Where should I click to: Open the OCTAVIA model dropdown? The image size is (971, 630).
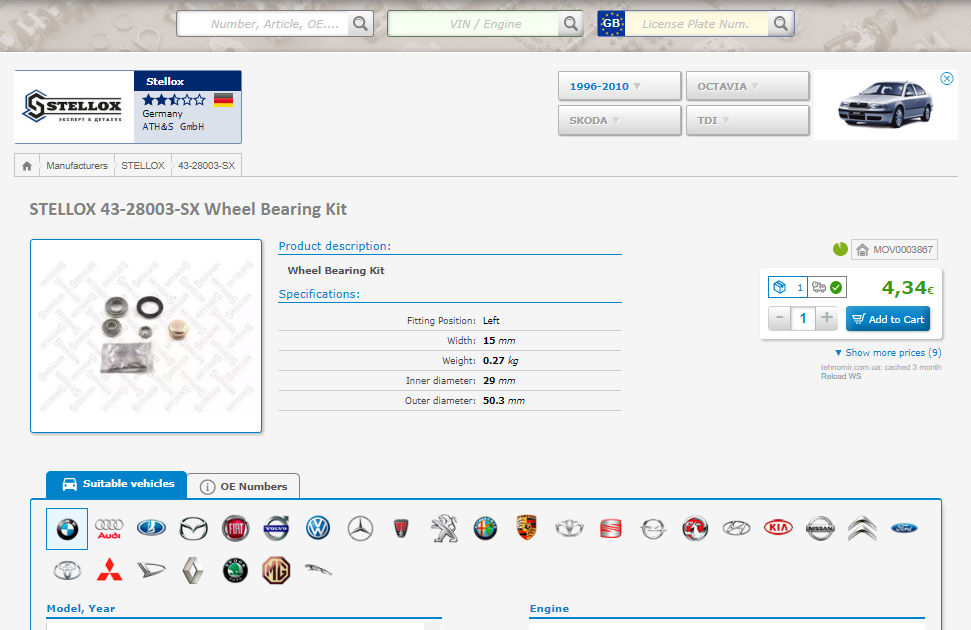point(747,86)
